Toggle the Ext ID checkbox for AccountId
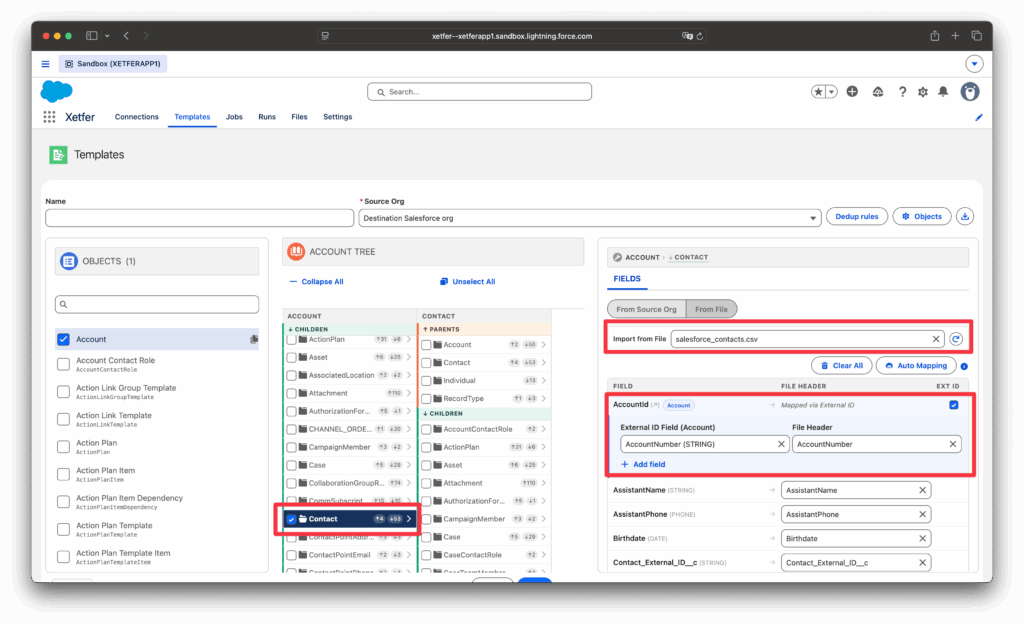The width and height of the screenshot is (1024, 624). [953, 405]
